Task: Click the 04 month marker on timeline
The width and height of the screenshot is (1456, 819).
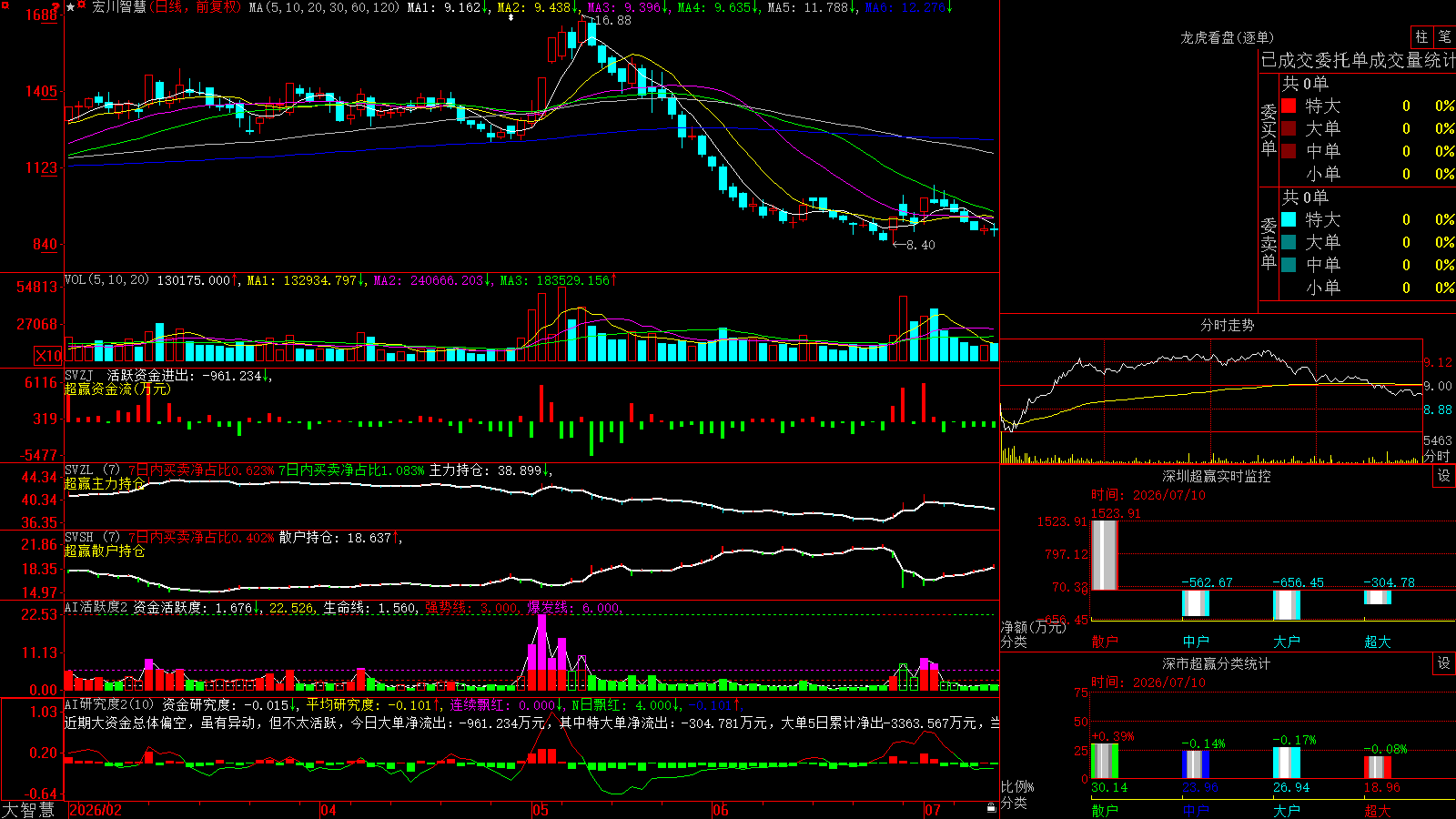Action: pos(329,810)
